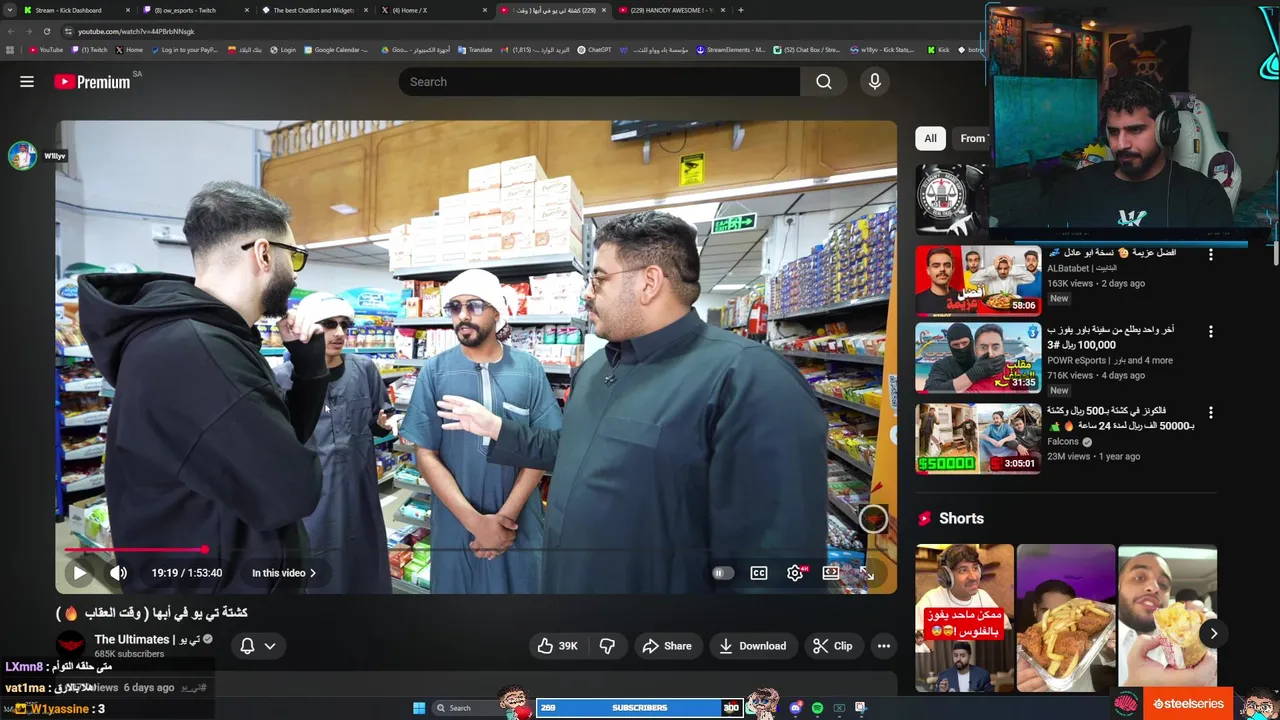Open the Google Calendar bookmark
Image resolution: width=1280 pixels, height=720 pixels.
point(336,50)
